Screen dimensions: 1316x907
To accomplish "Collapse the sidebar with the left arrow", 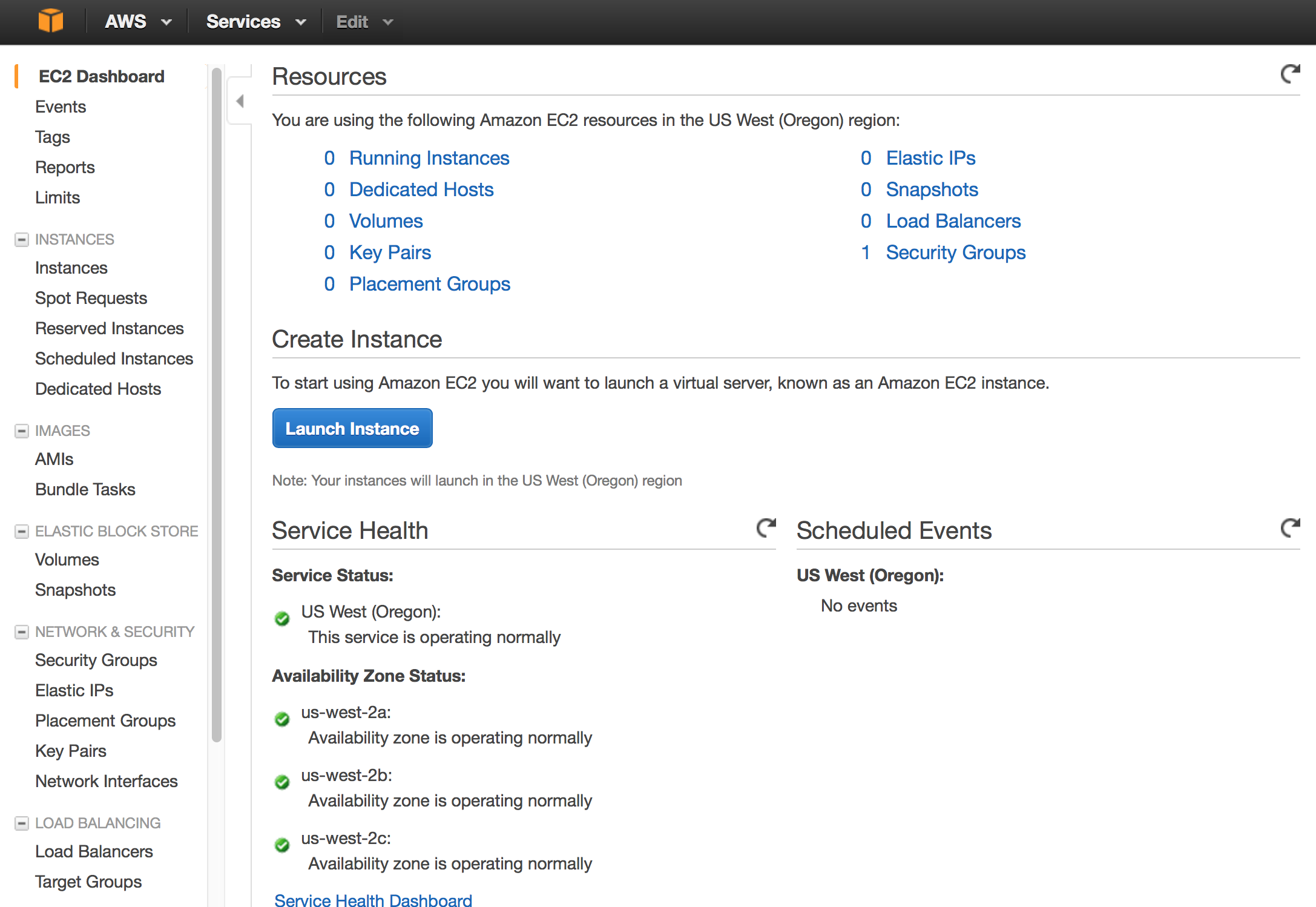I will [x=240, y=101].
